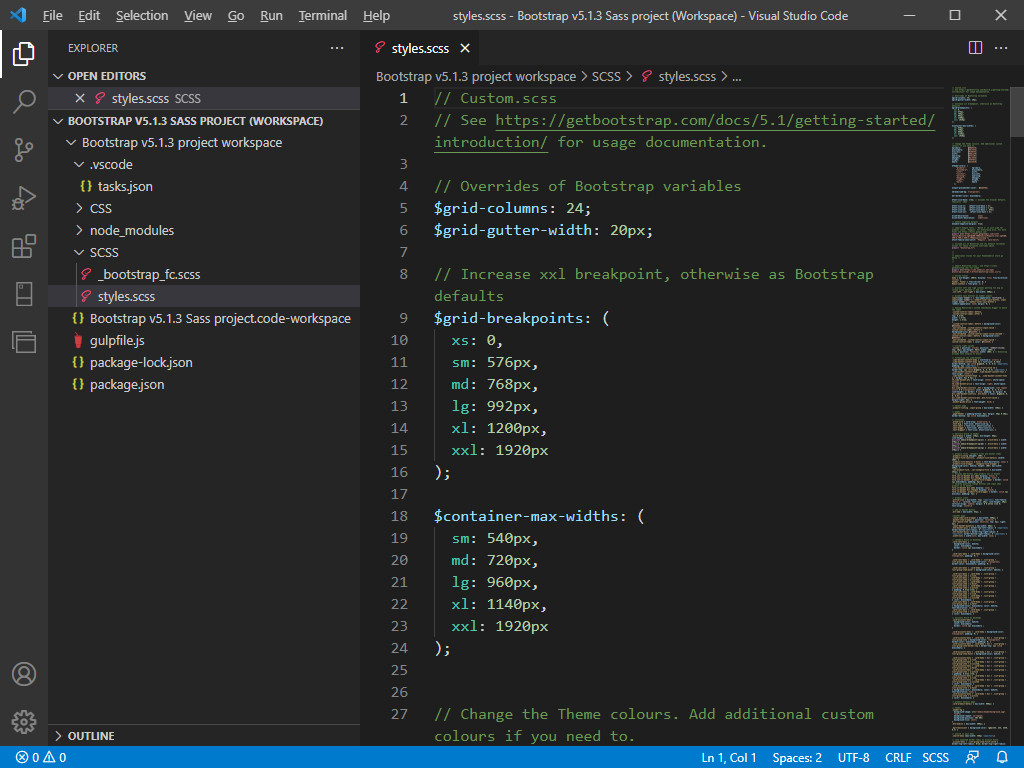The height and width of the screenshot is (768, 1024).
Task: Click the feedback icon in status bar
Action: coord(972,758)
